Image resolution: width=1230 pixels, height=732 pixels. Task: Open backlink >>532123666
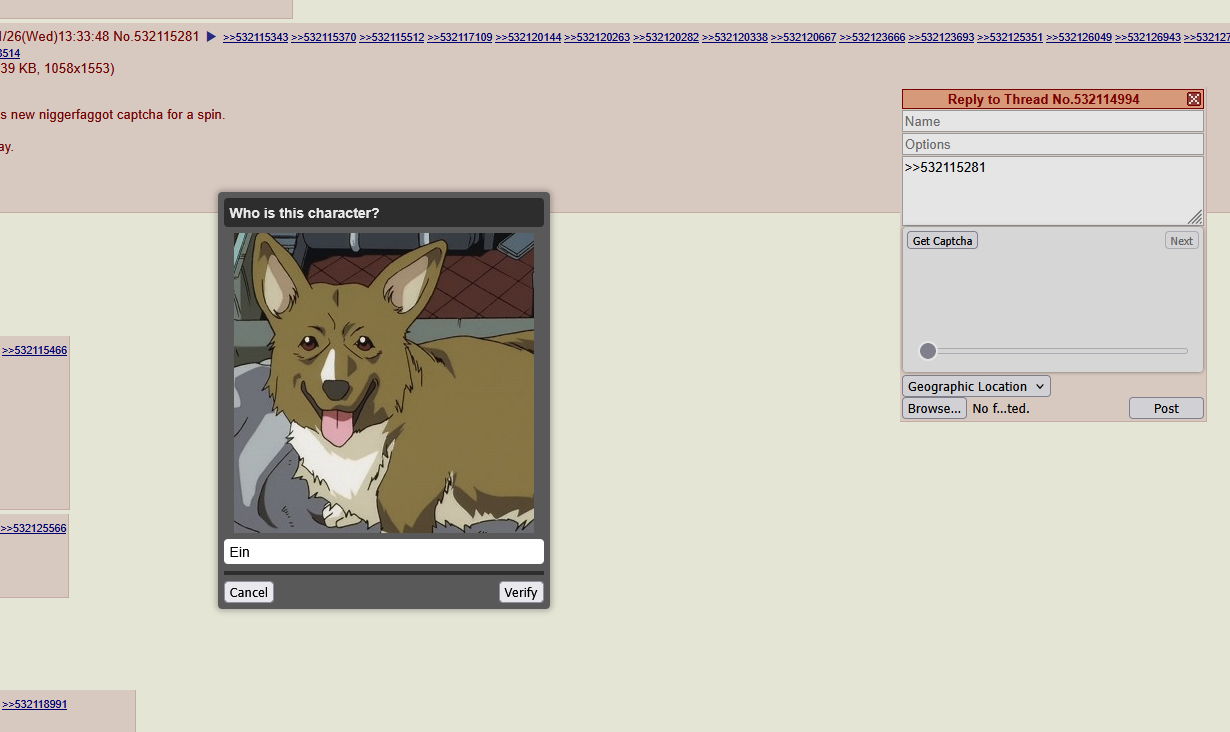click(x=872, y=38)
